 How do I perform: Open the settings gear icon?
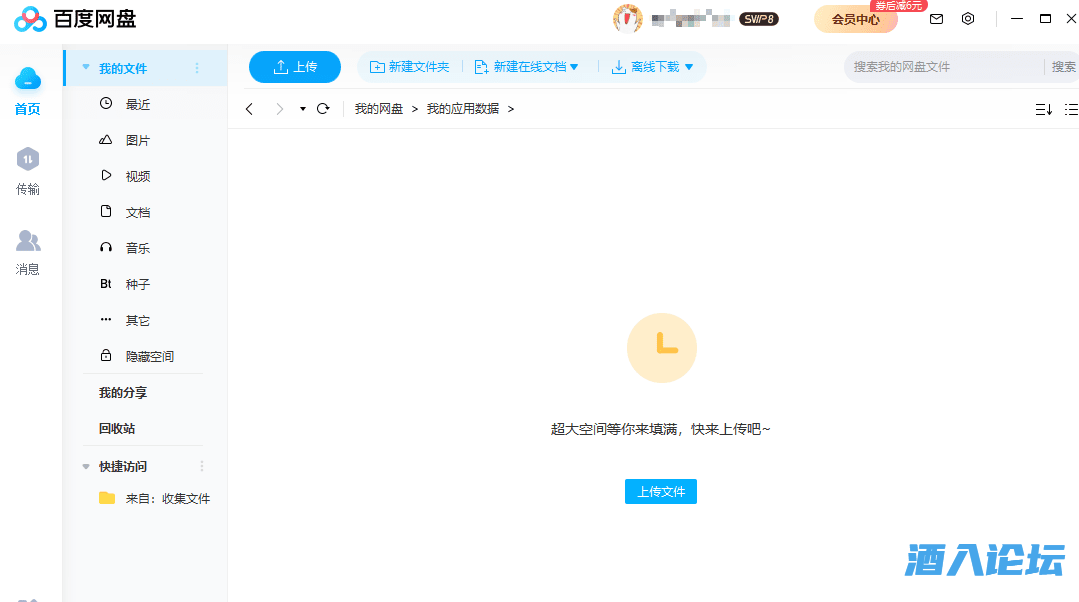968,18
